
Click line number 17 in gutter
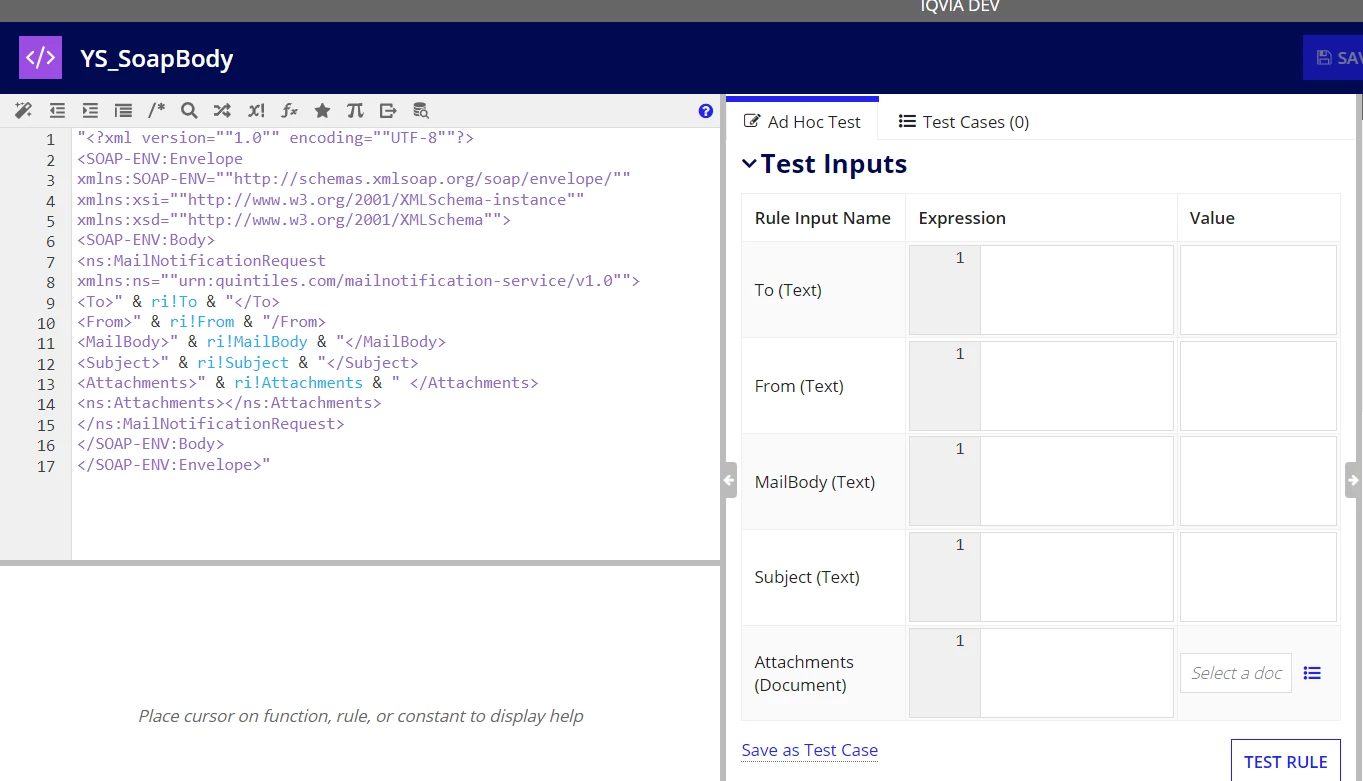tap(46, 466)
